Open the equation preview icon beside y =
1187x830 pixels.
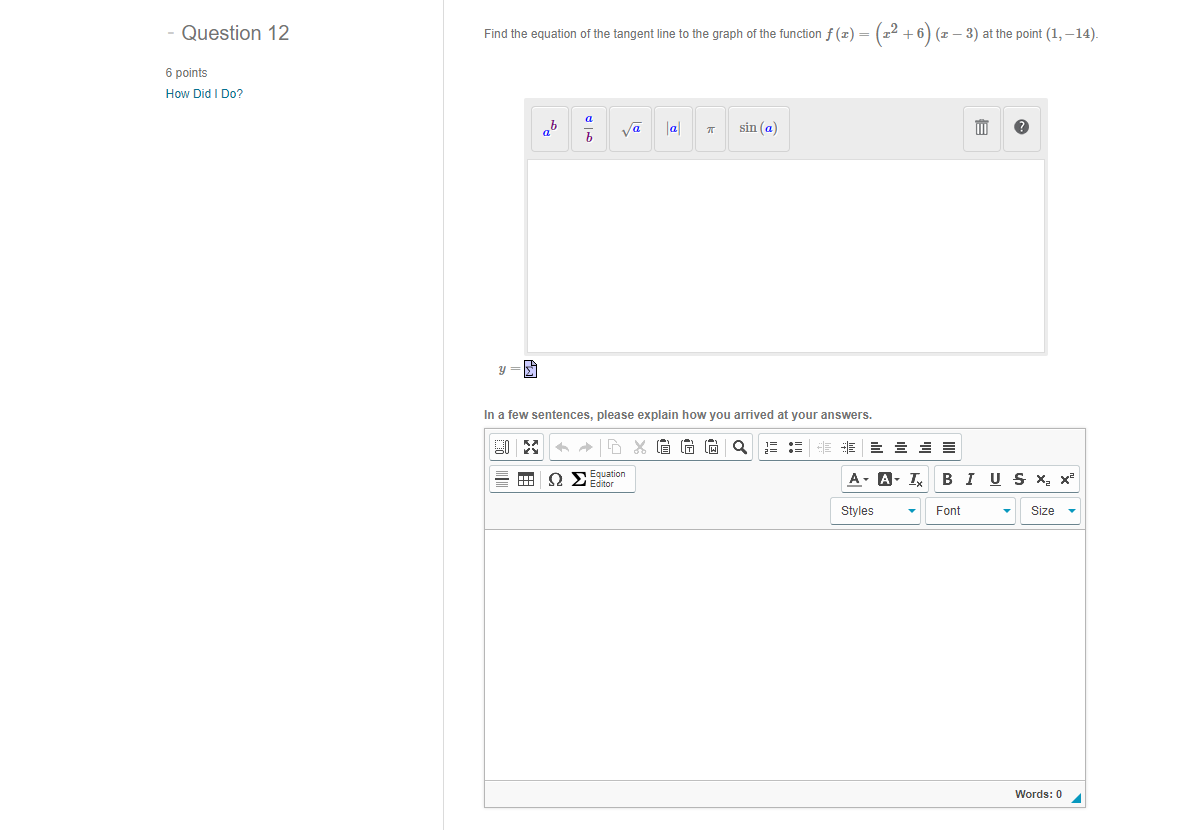[x=531, y=369]
